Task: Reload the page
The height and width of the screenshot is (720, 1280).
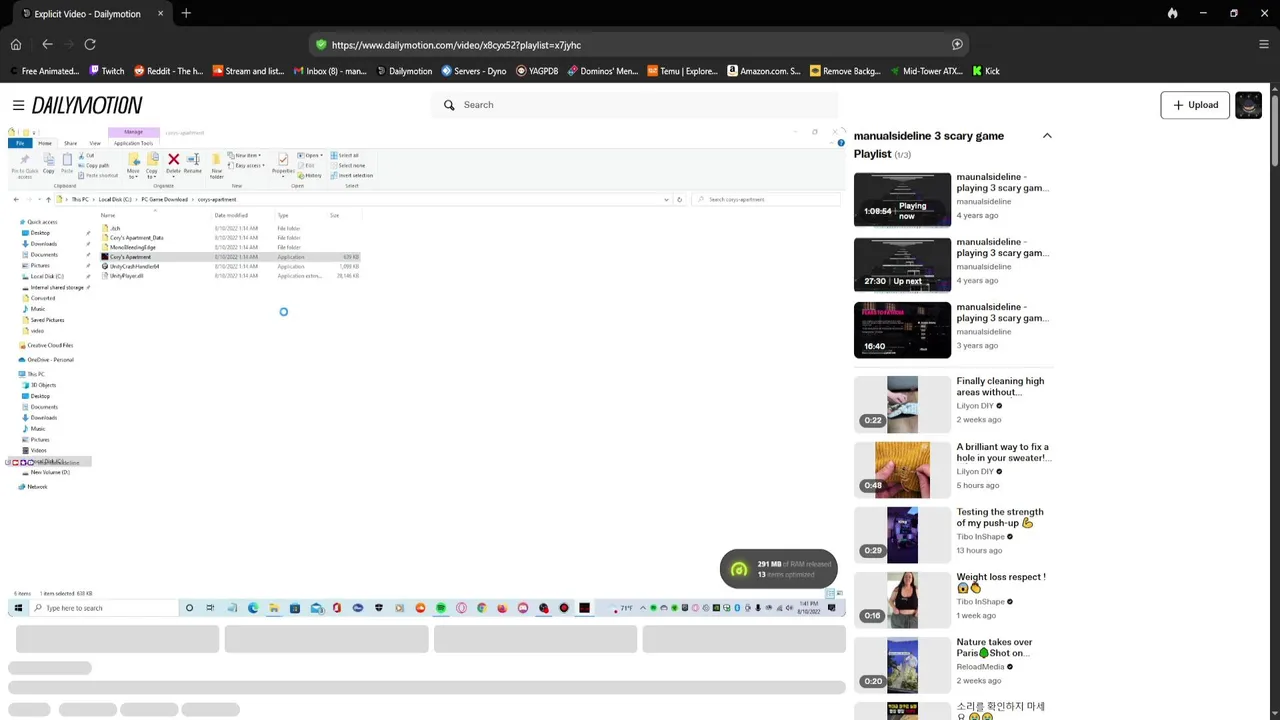Action: coord(90,44)
